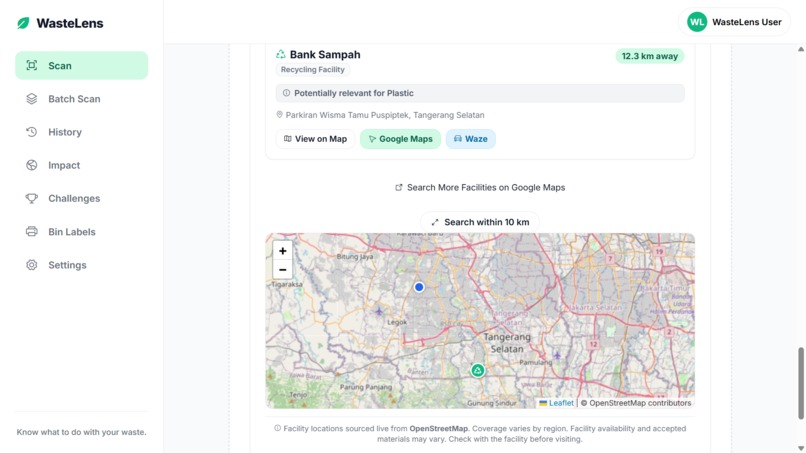The image size is (806, 453).
Task: Click the History clock icon
Action: coord(32,132)
